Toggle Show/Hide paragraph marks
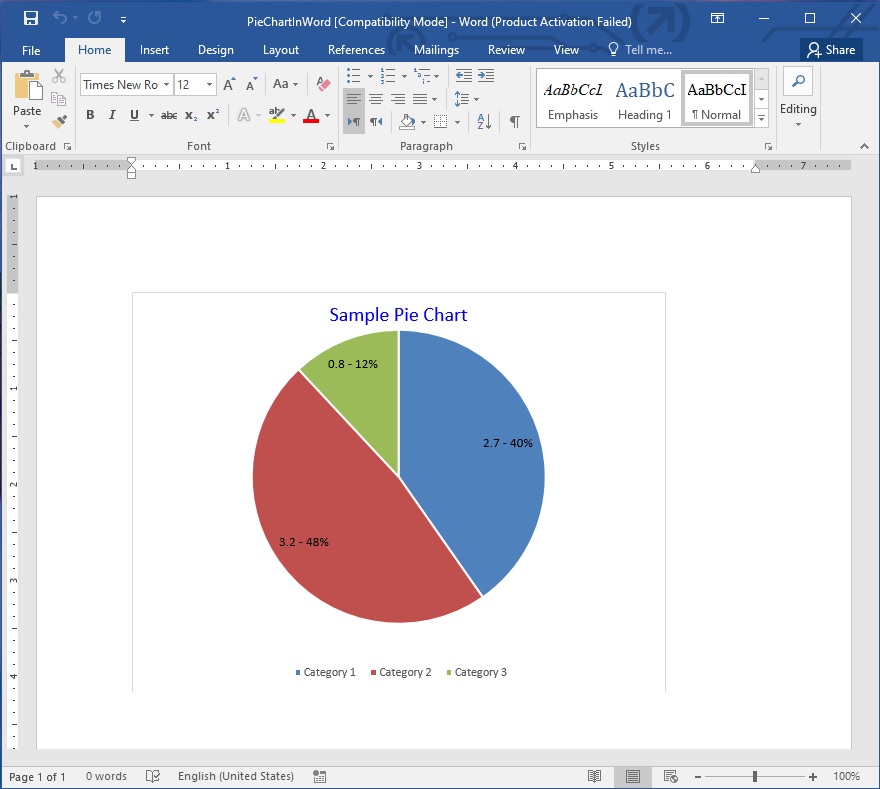 (x=514, y=121)
